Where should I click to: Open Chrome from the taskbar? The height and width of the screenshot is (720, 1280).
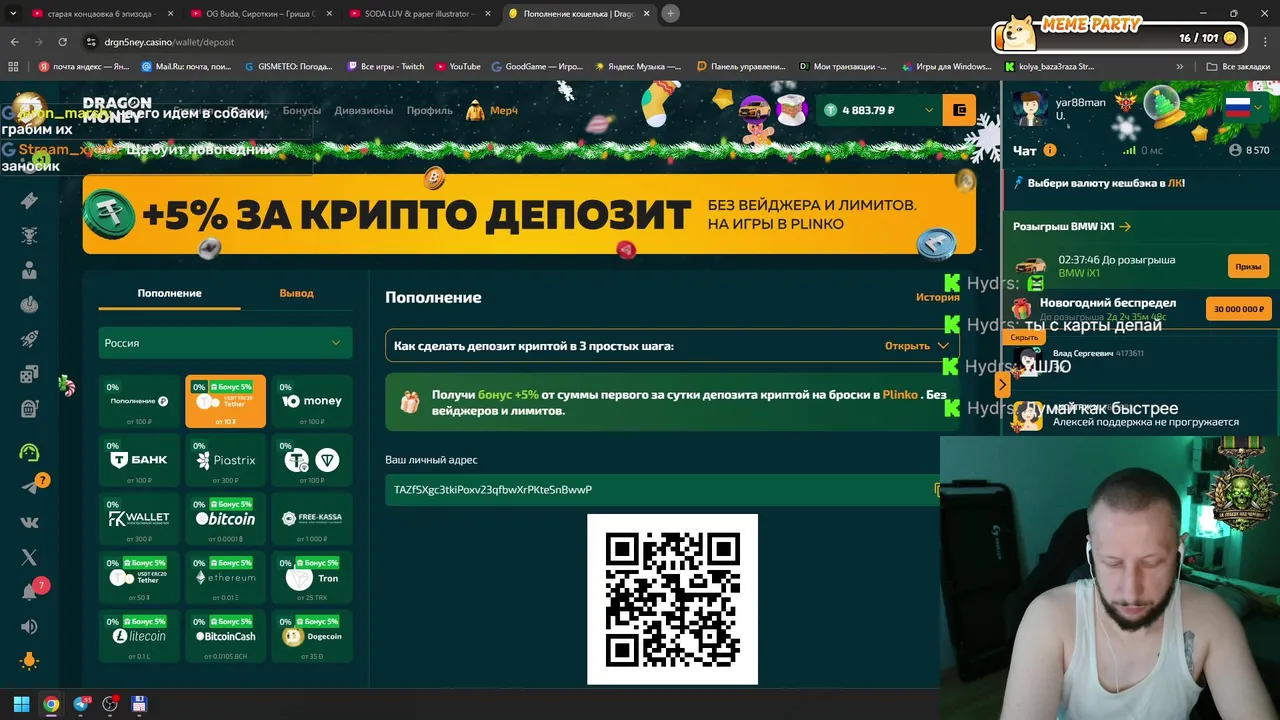51,704
